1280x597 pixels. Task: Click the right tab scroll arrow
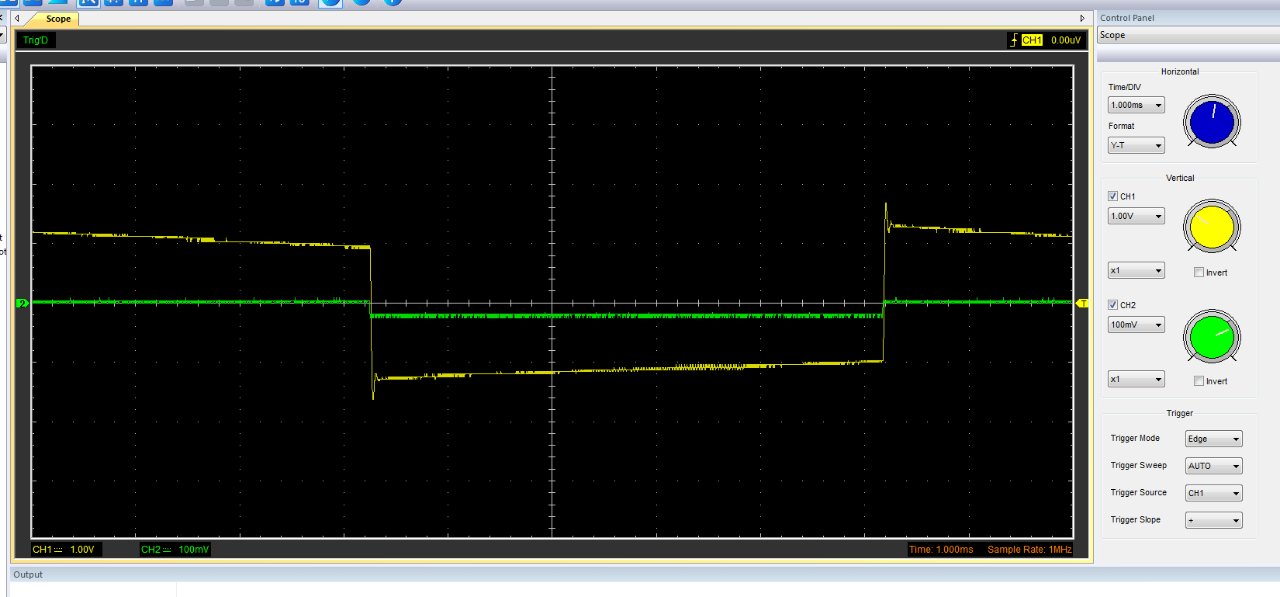coord(1082,19)
